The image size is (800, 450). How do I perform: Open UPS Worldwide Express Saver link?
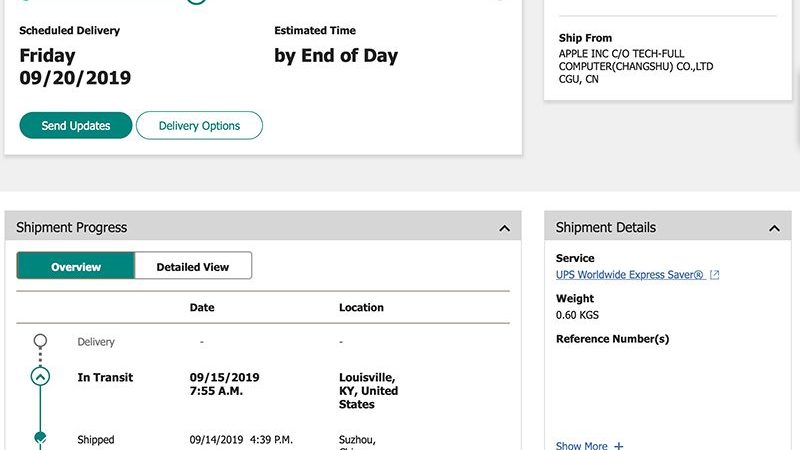[630, 275]
